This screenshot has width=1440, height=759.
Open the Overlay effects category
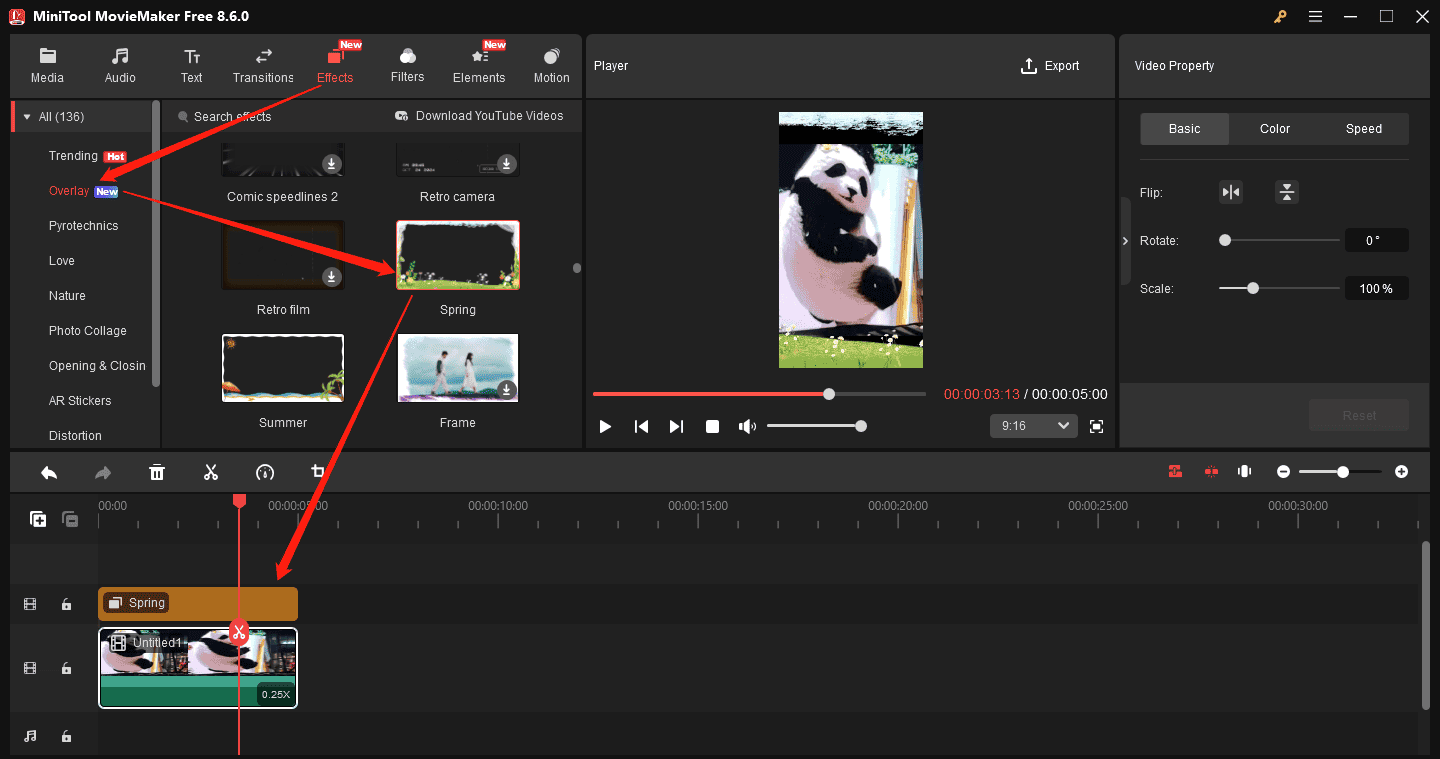coord(70,190)
